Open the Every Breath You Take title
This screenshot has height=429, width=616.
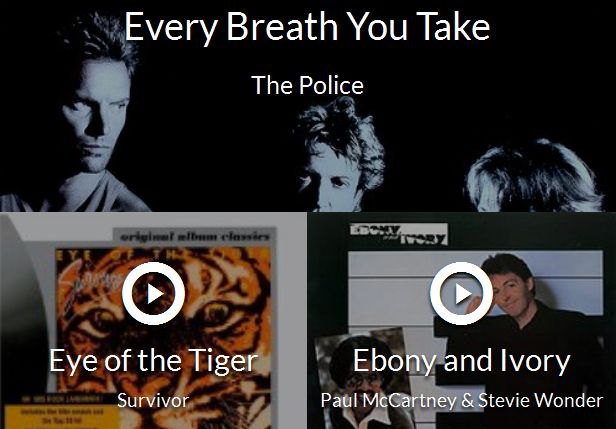307,27
